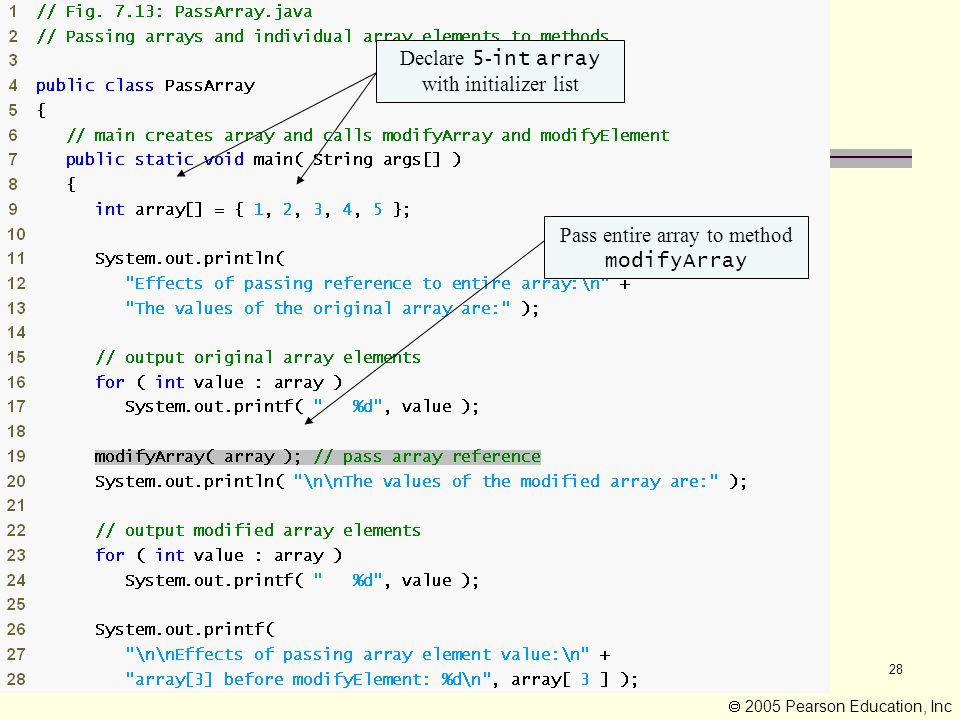Click the opening brace on line 8
960x720 pixels.
click(71, 184)
